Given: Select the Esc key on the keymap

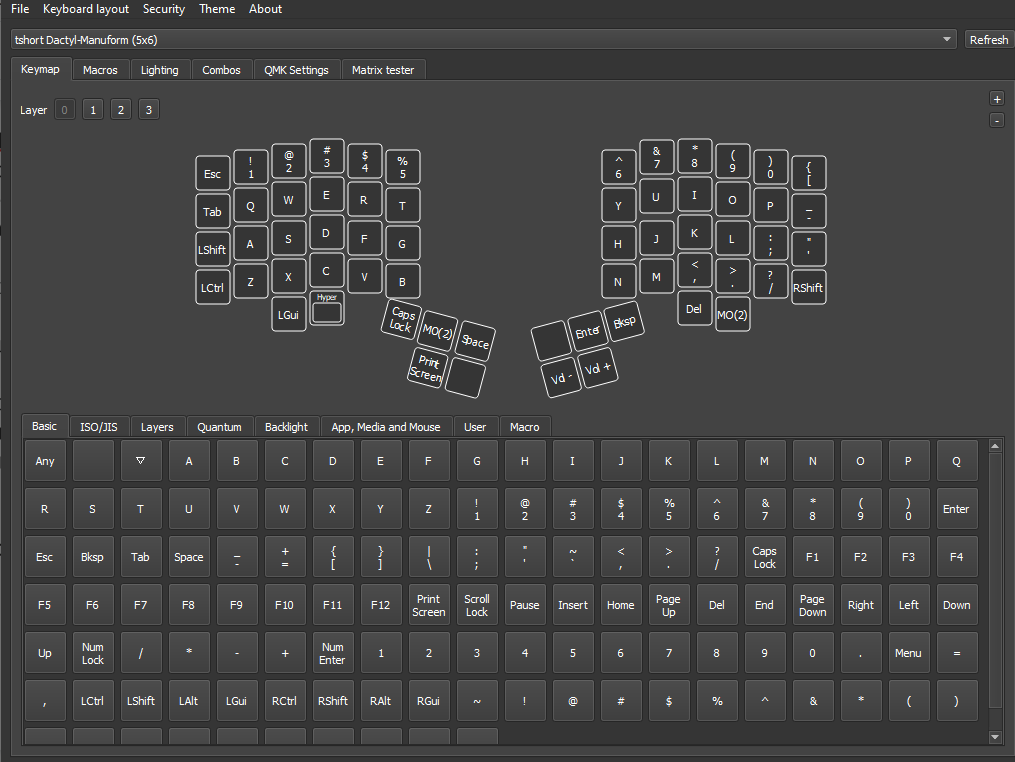Looking at the screenshot, I should point(212,174).
